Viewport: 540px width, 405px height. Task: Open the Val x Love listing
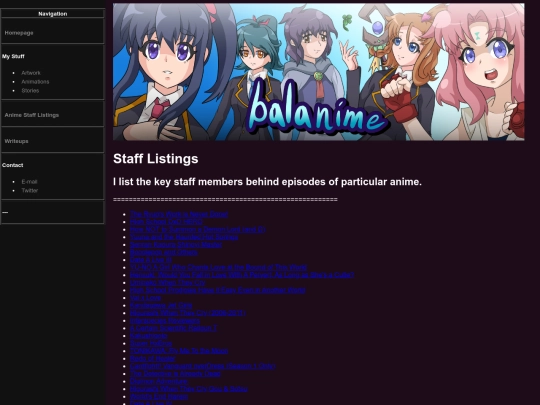click(x=145, y=298)
